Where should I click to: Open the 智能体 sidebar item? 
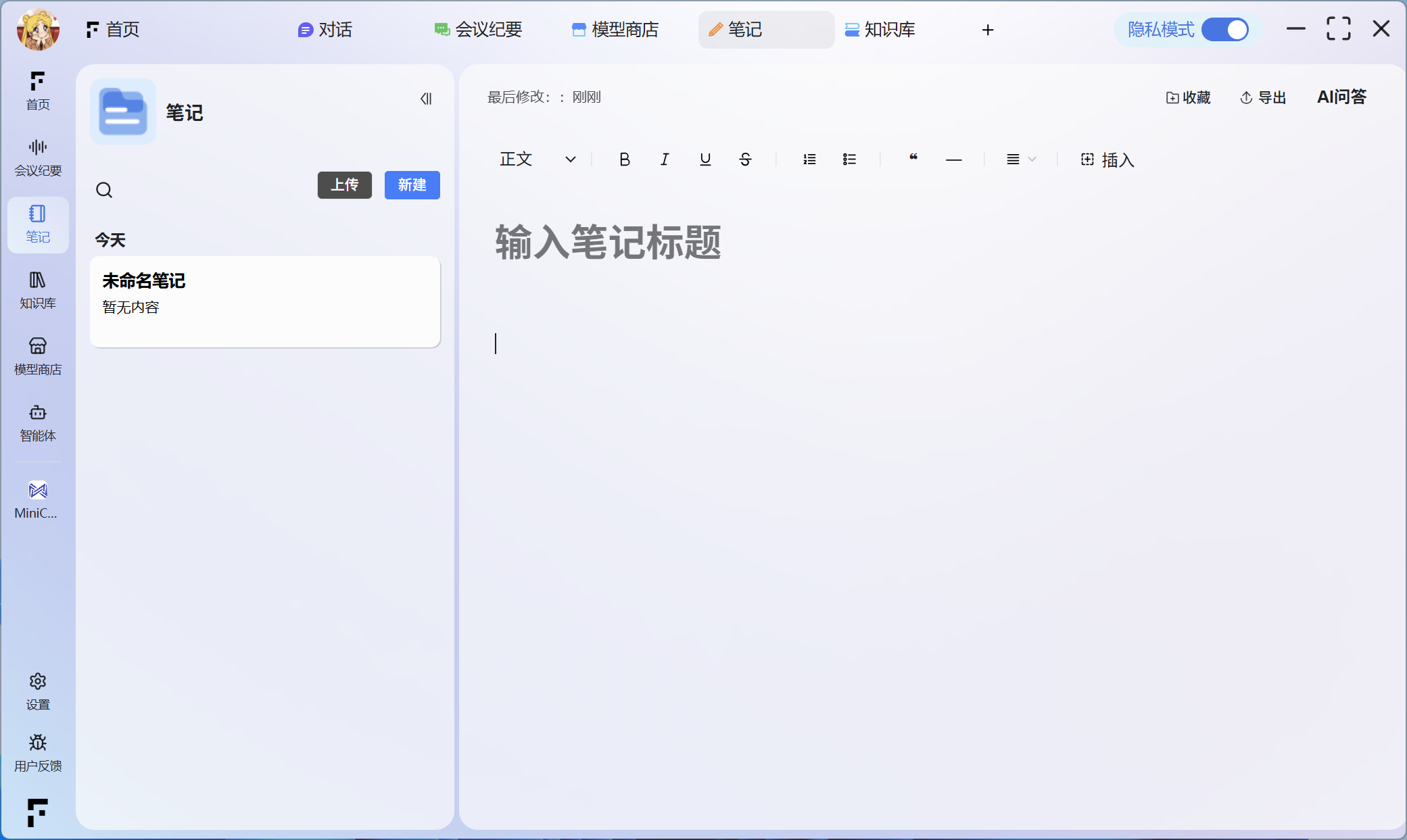38,423
